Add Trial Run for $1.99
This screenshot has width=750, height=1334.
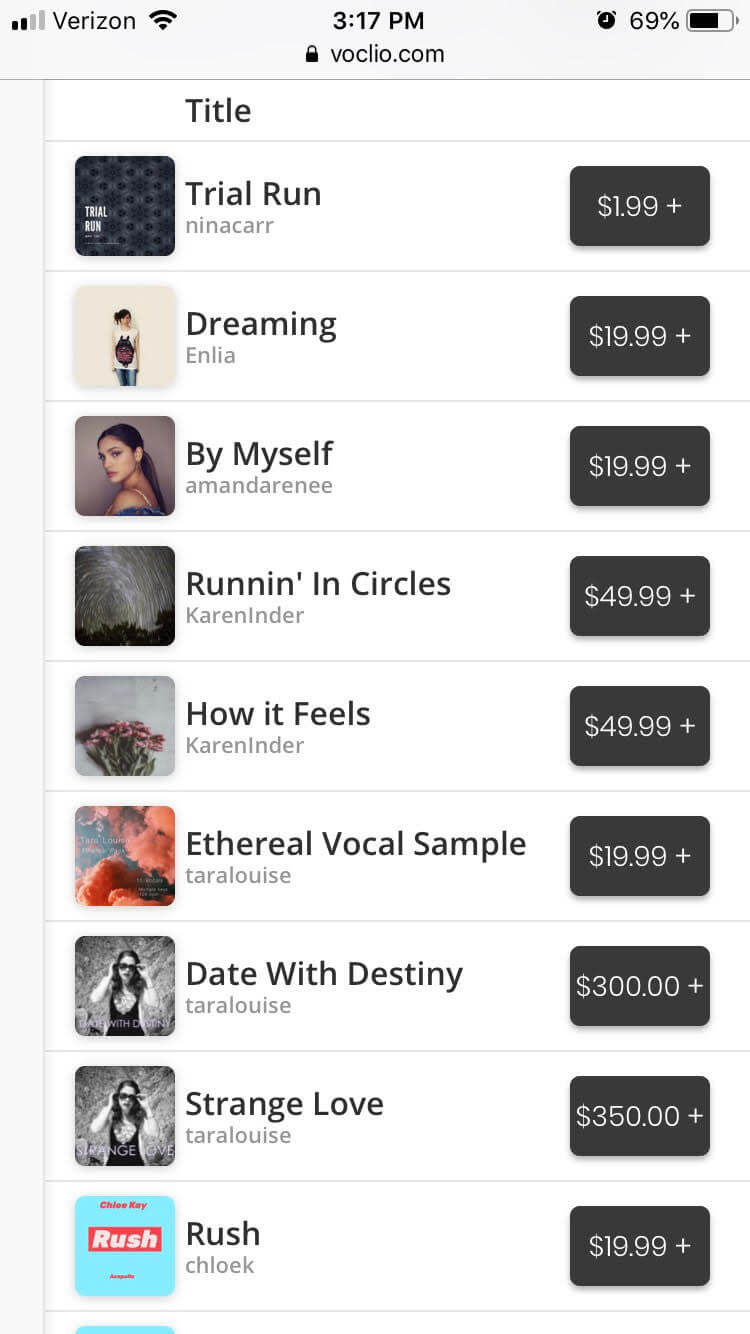639,206
